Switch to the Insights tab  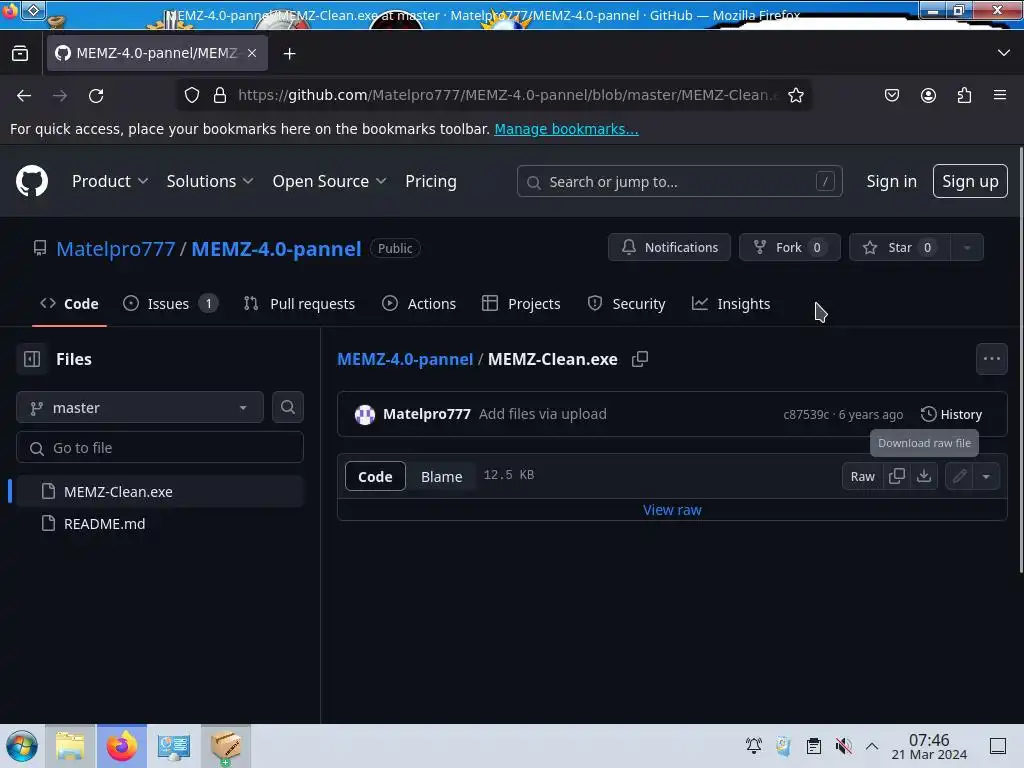(731, 304)
